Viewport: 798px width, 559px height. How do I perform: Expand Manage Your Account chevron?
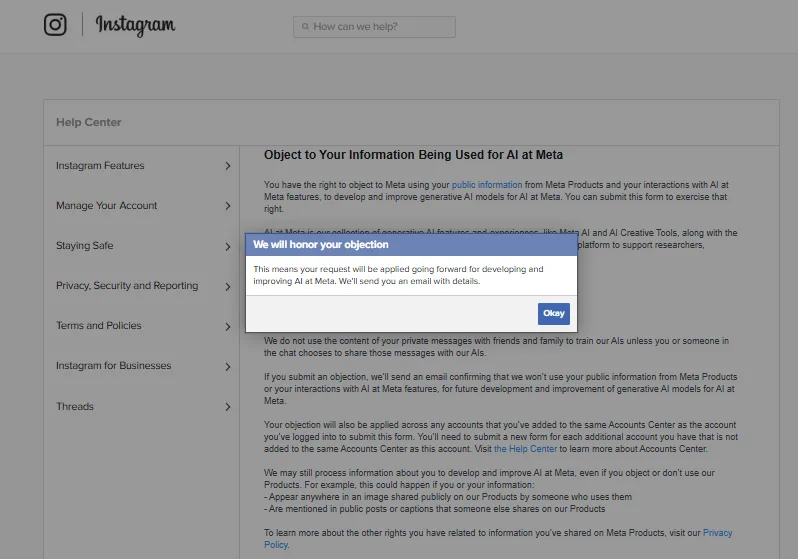tap(227, 206)
